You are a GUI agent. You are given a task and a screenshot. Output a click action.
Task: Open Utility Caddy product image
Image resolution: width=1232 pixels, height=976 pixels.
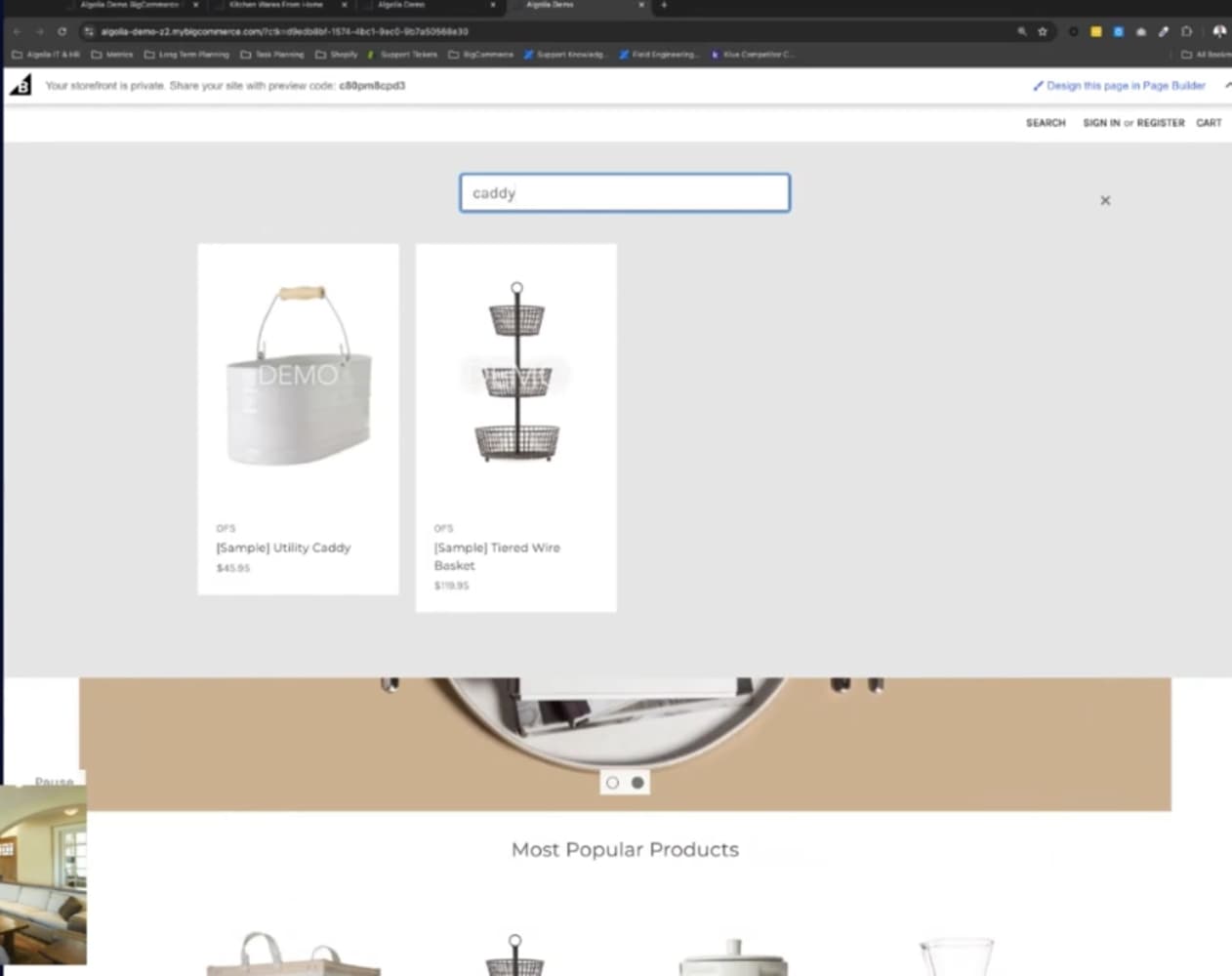298,376
